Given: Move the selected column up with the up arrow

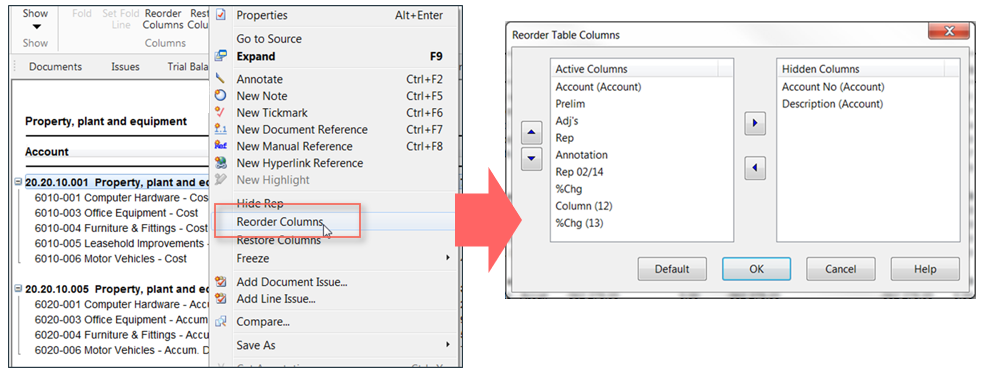Looking at the screenshot, I should 532,133.
